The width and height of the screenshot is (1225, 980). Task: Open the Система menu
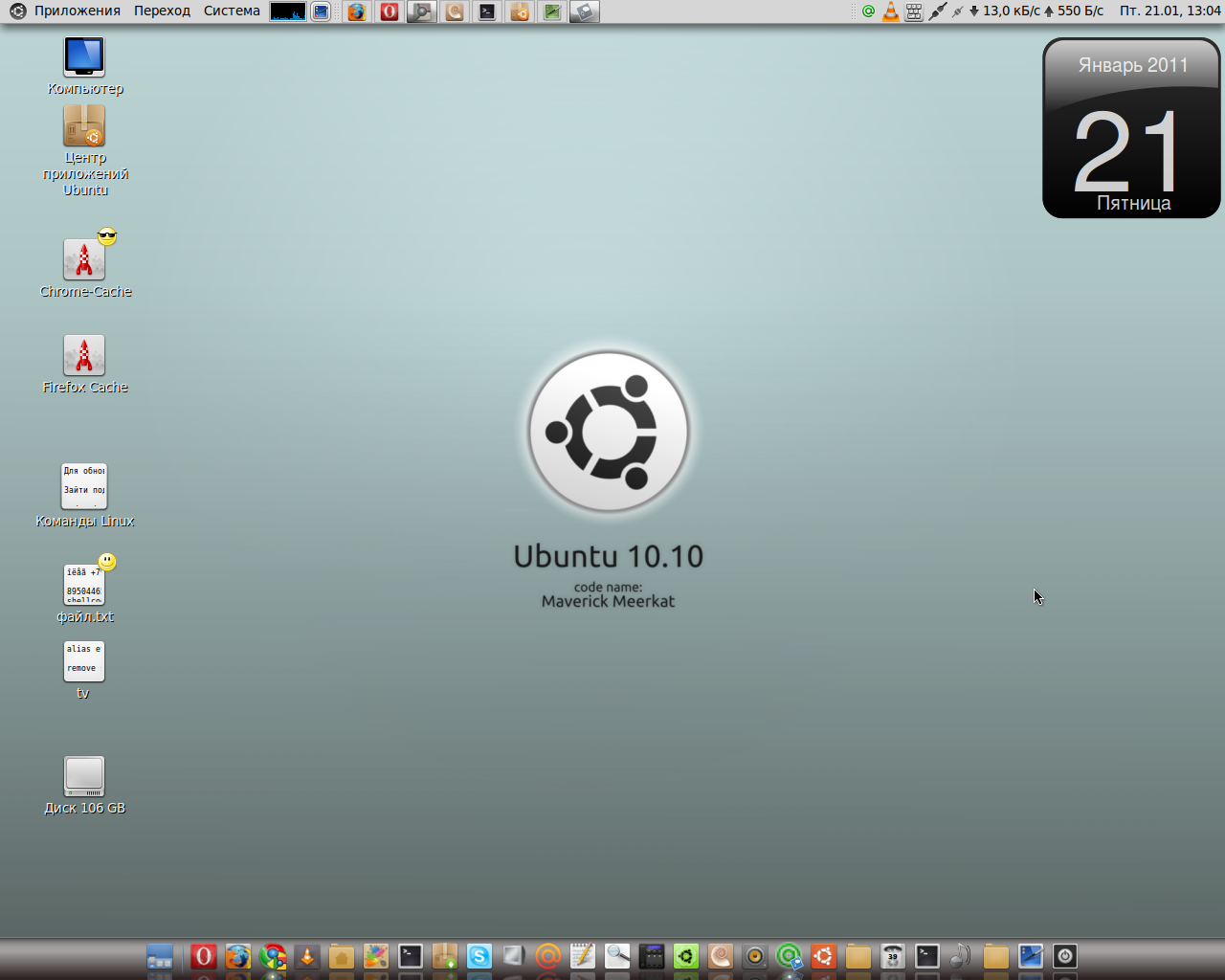(232, 11)
